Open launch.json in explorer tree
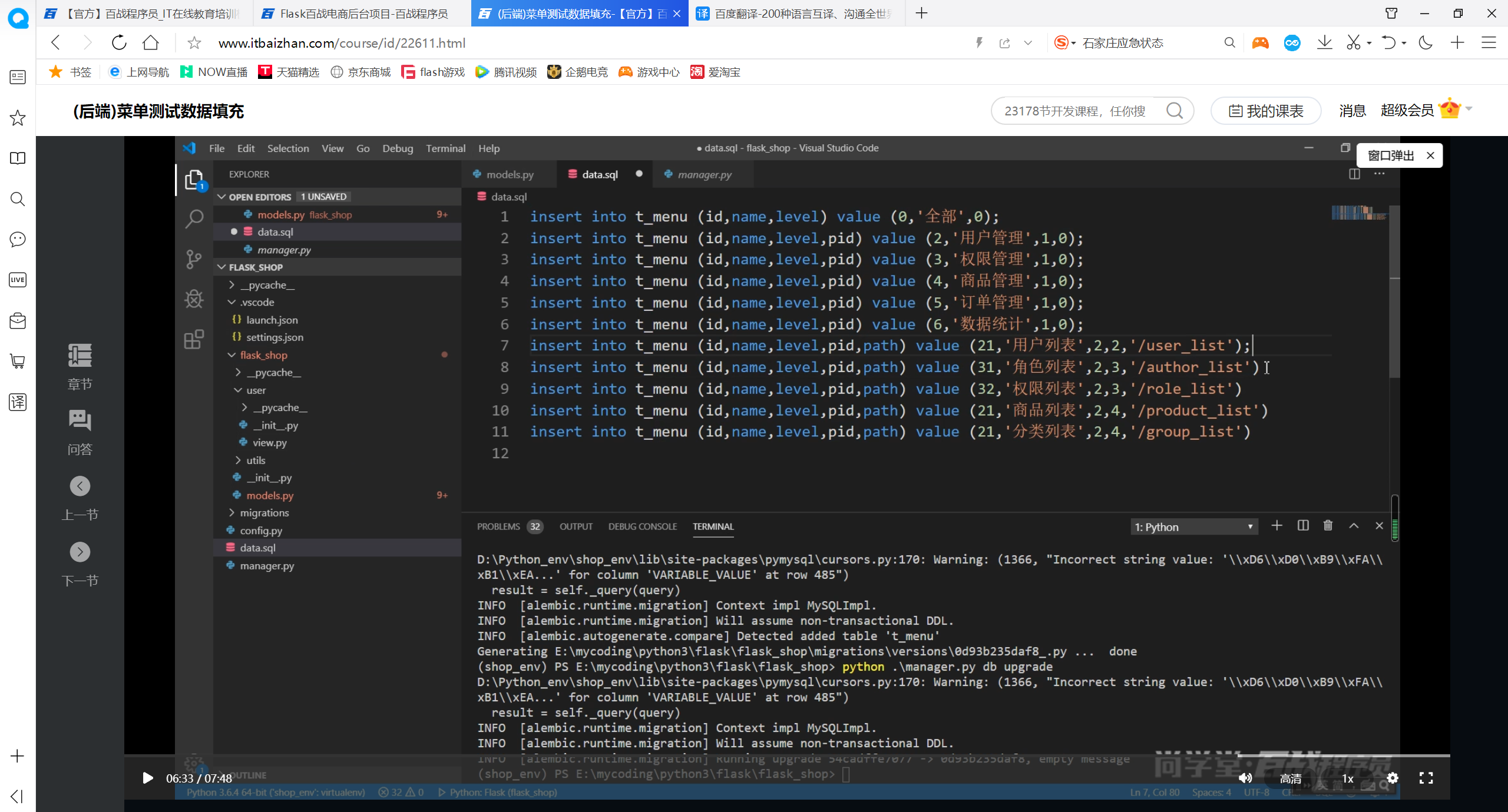Viewport: 1508px width, 812px height. tap(272, 320)
